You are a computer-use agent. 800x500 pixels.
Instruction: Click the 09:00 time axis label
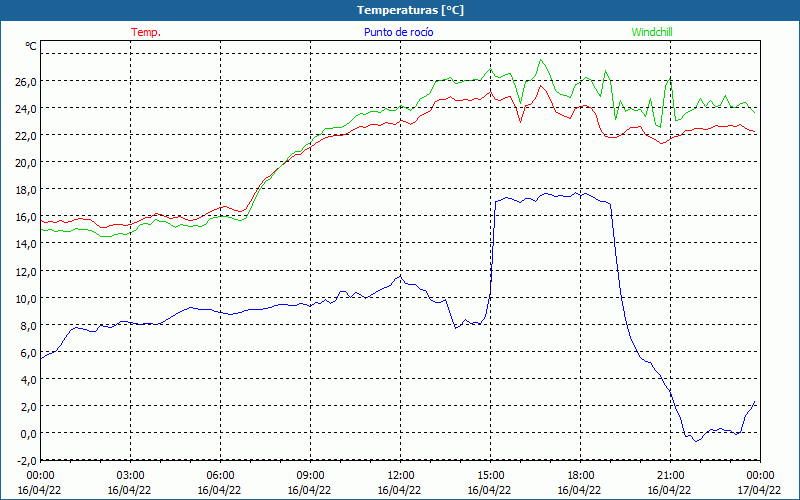(x=310, y=476)
